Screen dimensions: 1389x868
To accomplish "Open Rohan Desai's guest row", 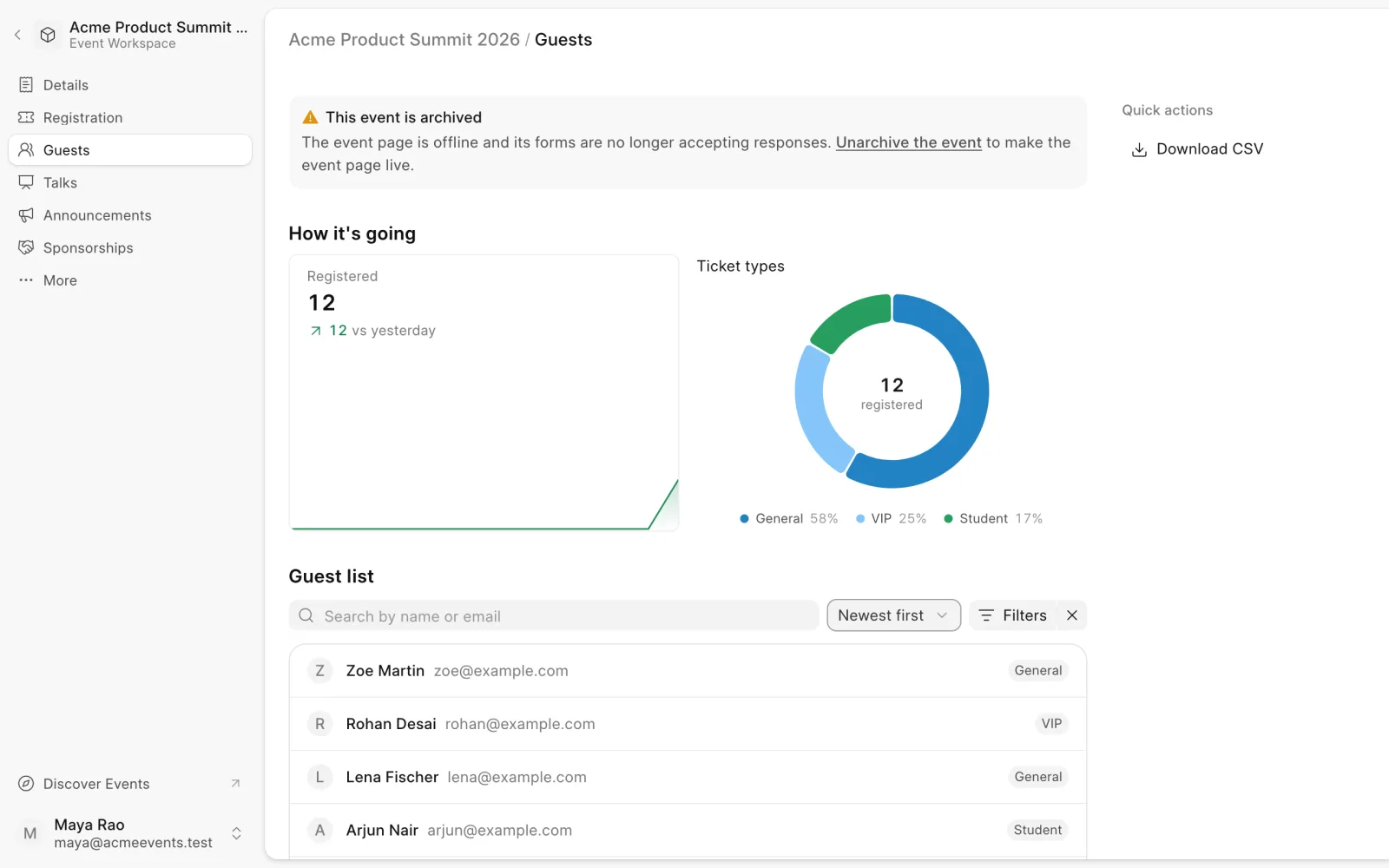I will [x=688, y=724].
